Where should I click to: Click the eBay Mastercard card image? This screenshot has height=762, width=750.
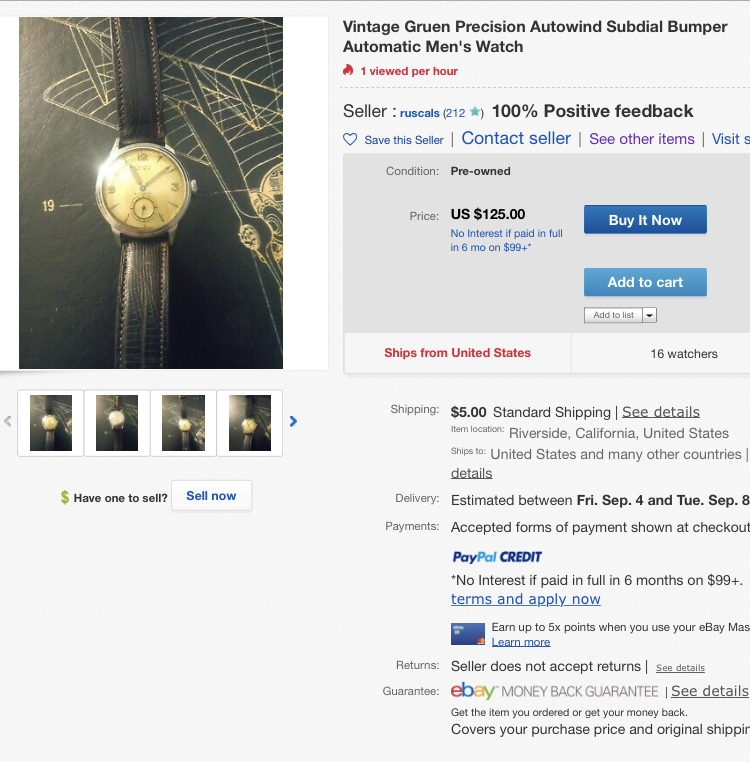point(468,634)
